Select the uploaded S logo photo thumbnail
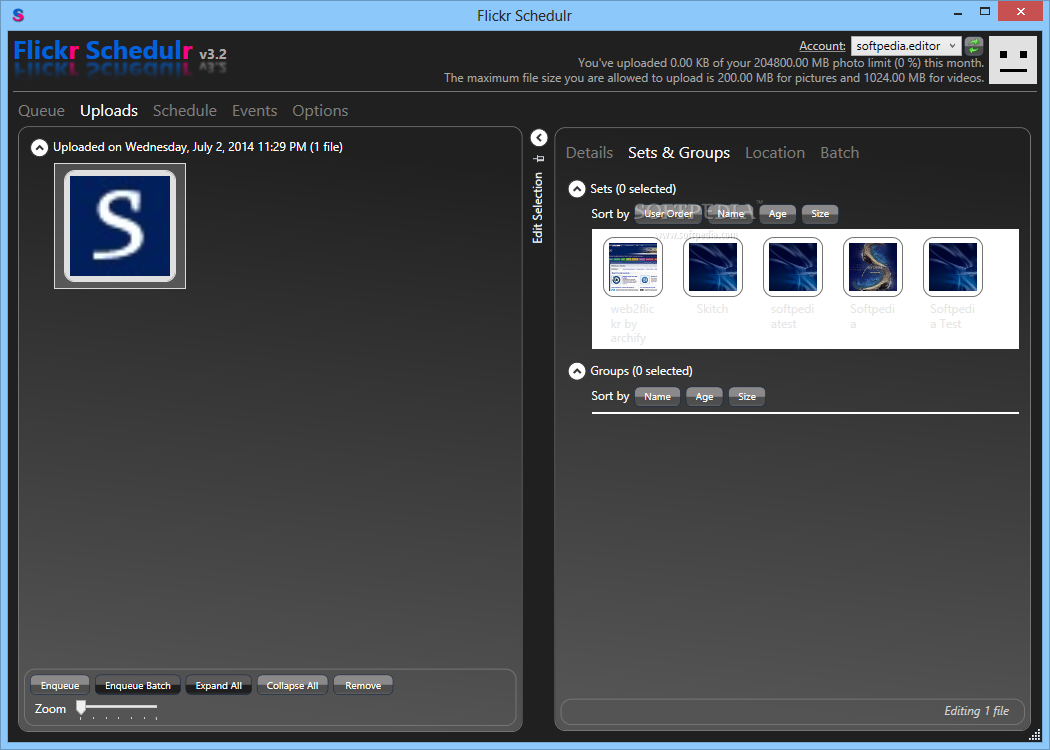1050x750 pixels. (x=120, y=226)
